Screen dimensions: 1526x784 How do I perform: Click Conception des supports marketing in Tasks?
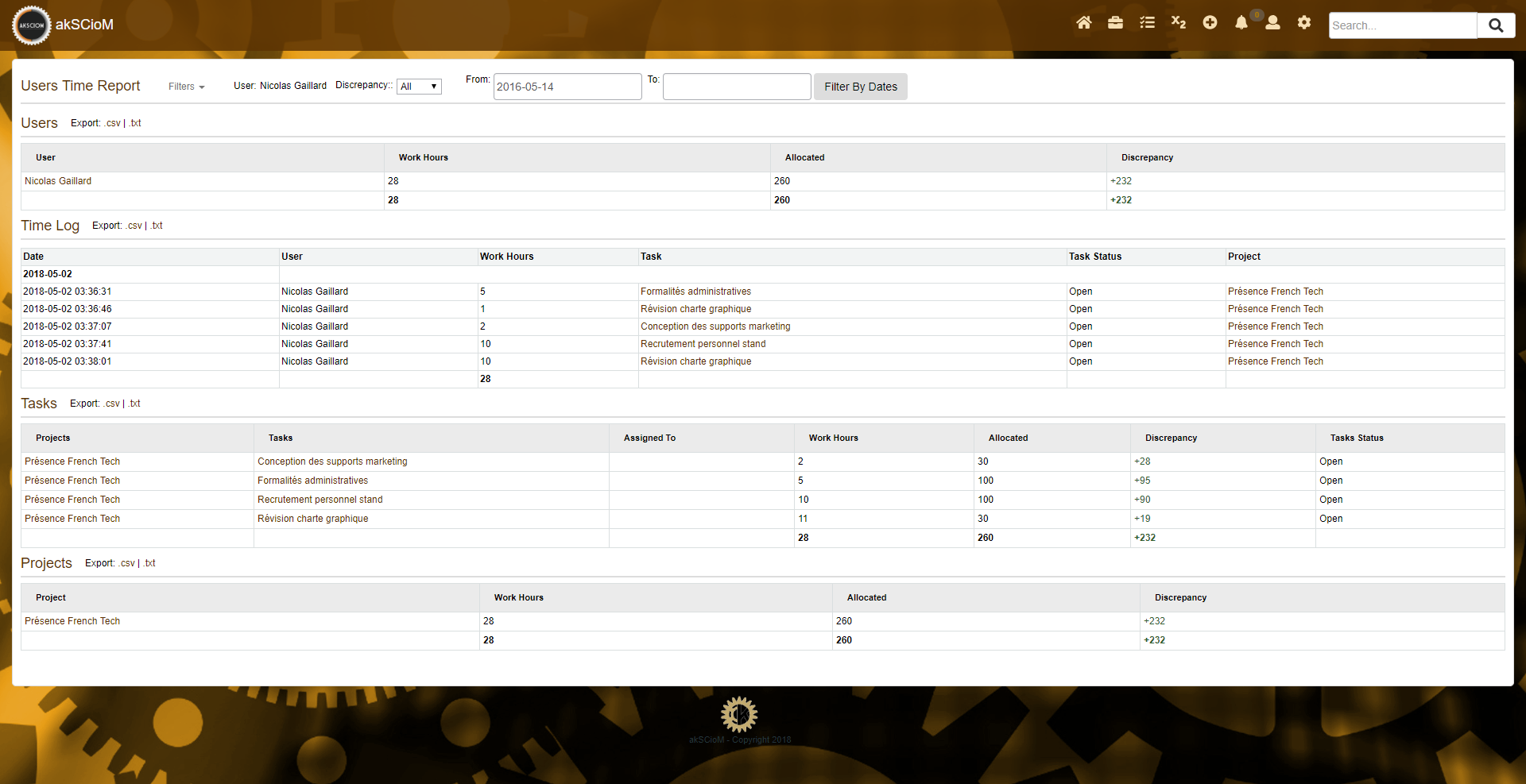coord(332,462)
